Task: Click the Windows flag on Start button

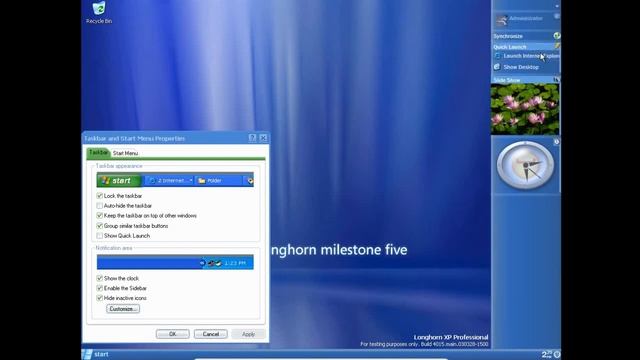Action: (87, 354)
